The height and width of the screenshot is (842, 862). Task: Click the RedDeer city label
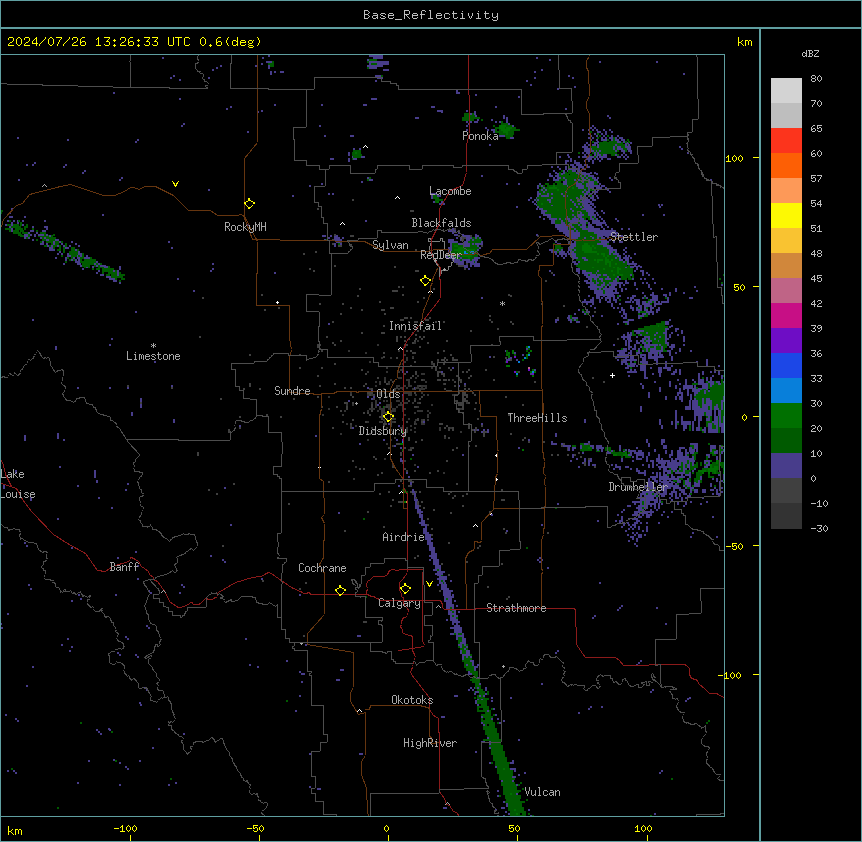click(440, 255)
